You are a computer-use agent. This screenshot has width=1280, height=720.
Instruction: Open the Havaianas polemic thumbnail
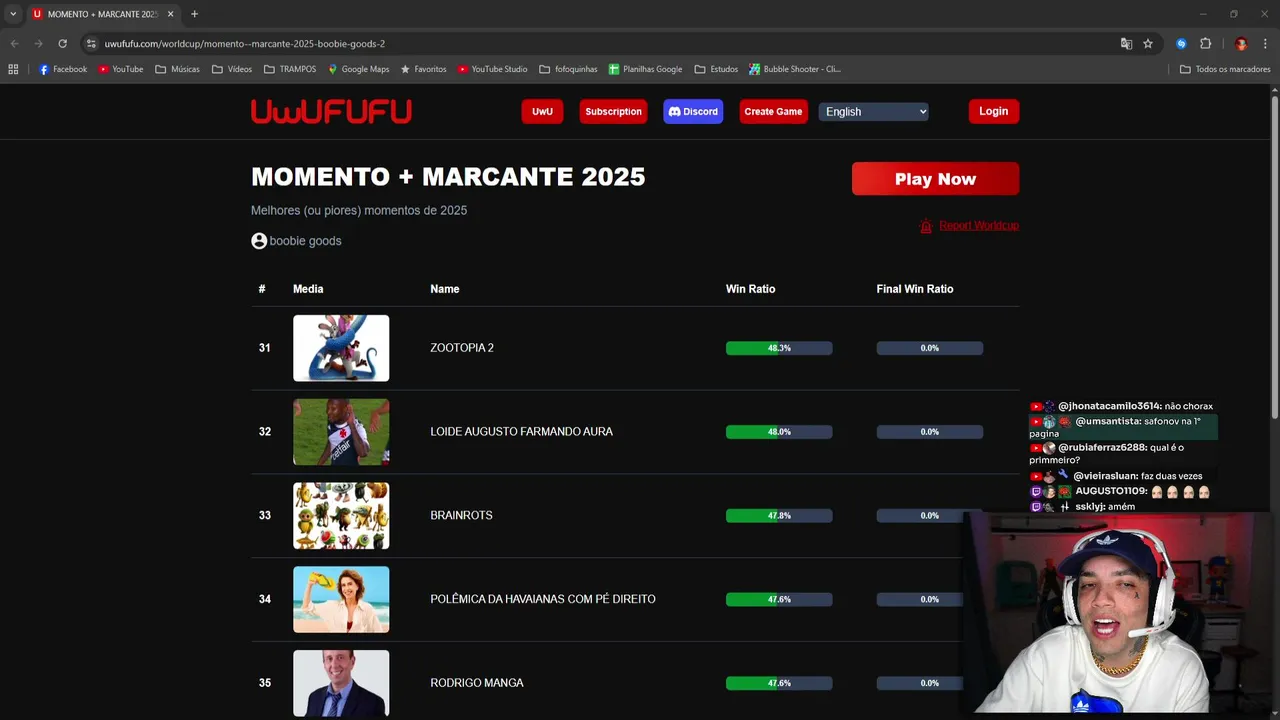tap(341, 600)
